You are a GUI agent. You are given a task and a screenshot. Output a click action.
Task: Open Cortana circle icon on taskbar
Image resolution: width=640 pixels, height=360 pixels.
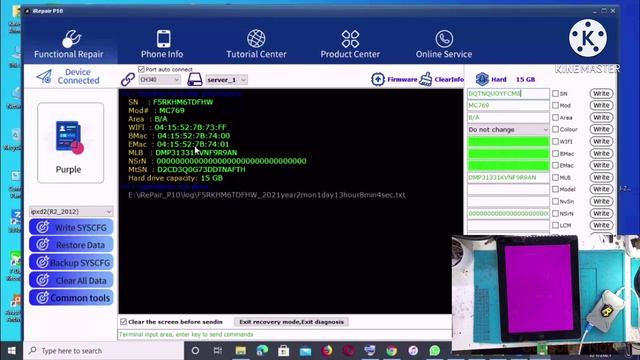click(195, 351)
